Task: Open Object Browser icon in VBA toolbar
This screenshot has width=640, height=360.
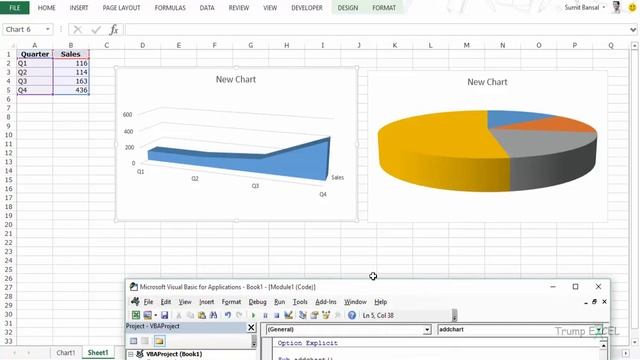Action: (x=326, y=315)
